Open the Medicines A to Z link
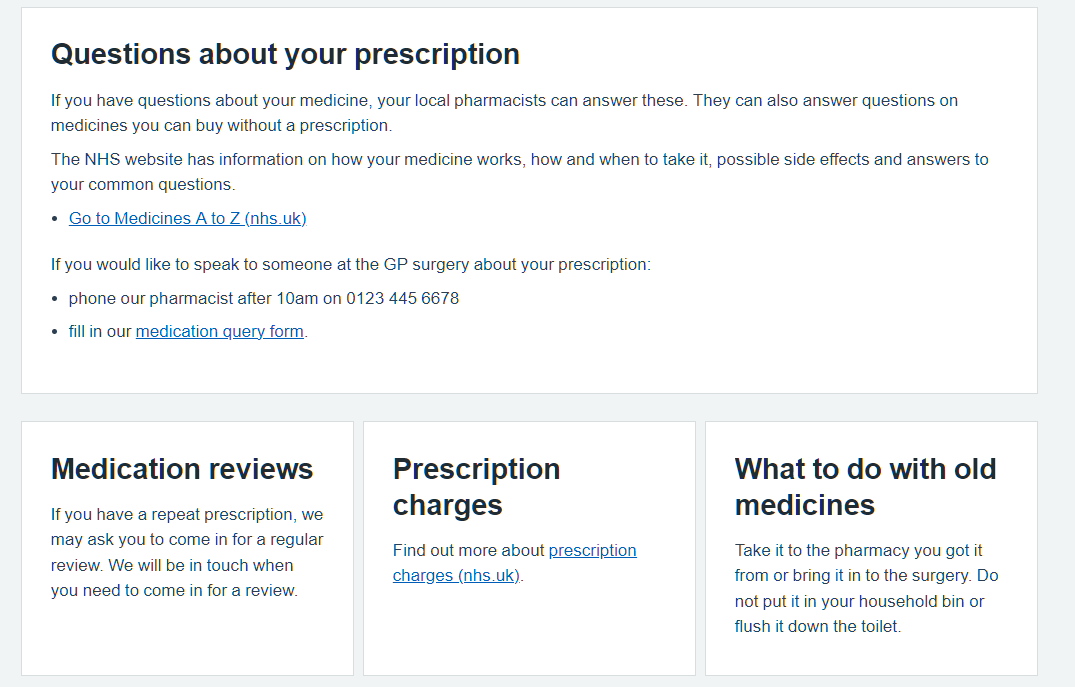 tap(187, 218)
